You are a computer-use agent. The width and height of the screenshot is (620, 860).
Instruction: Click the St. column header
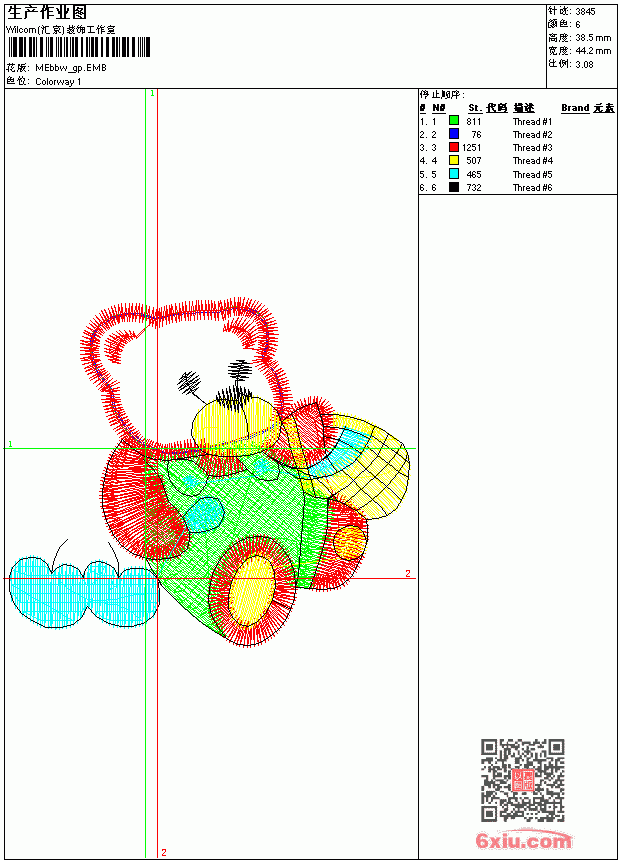[x=475, y=108]
